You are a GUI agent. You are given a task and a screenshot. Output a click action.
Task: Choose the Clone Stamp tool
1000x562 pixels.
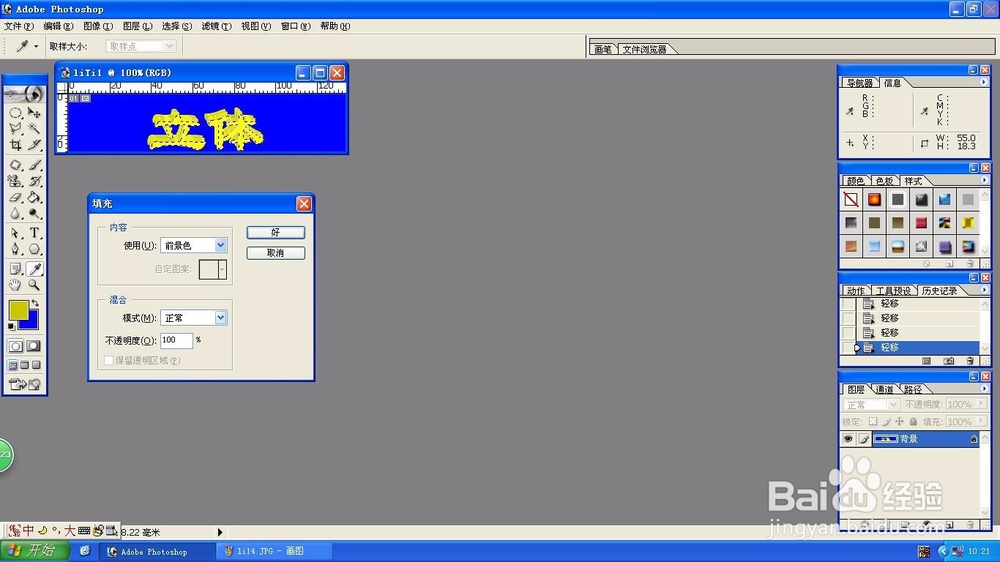click(x=15, y=181)
